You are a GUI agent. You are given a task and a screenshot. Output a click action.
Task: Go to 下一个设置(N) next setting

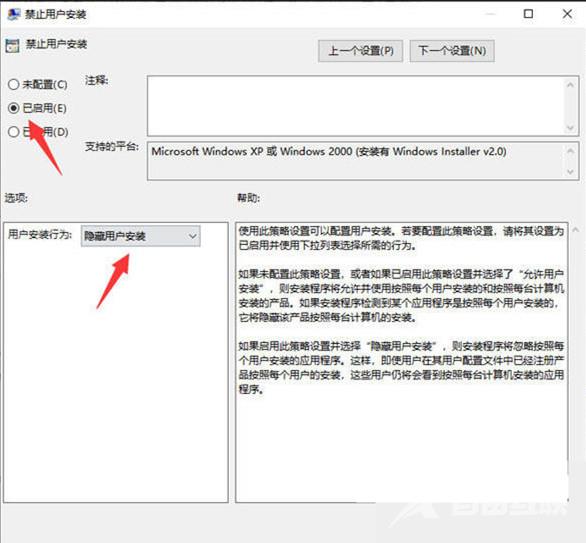tap(452, 51)
